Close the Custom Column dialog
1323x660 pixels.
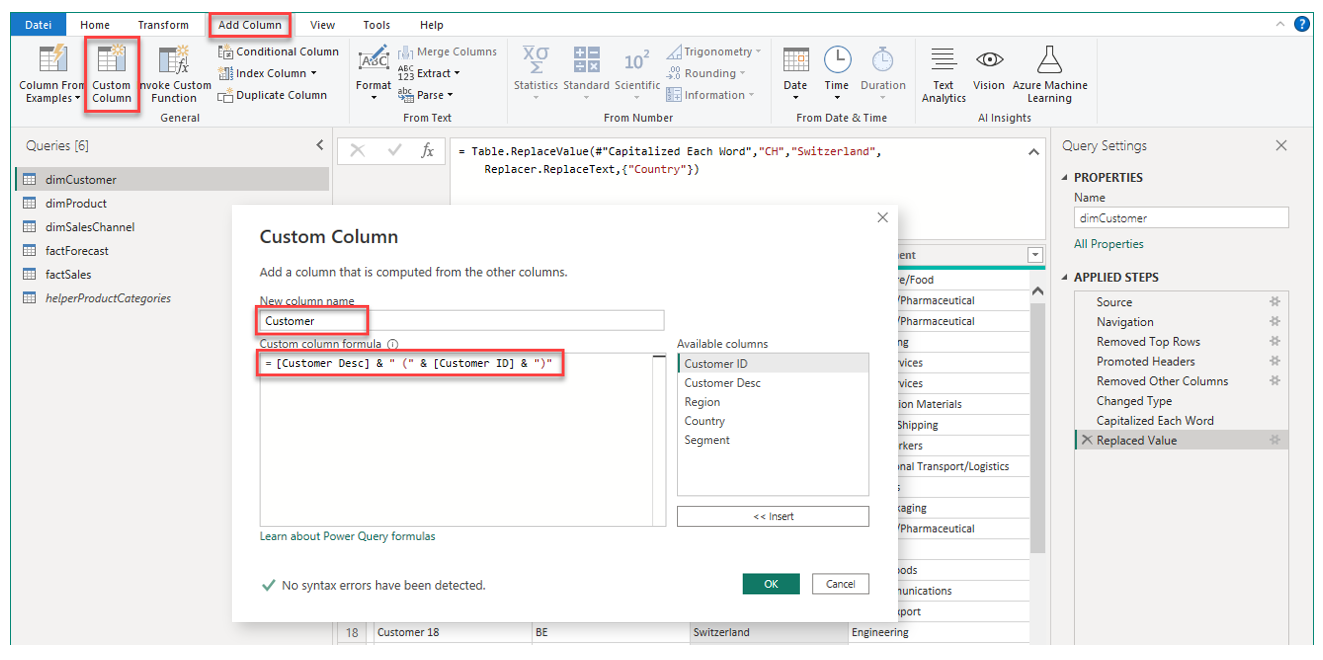point(882,217)
